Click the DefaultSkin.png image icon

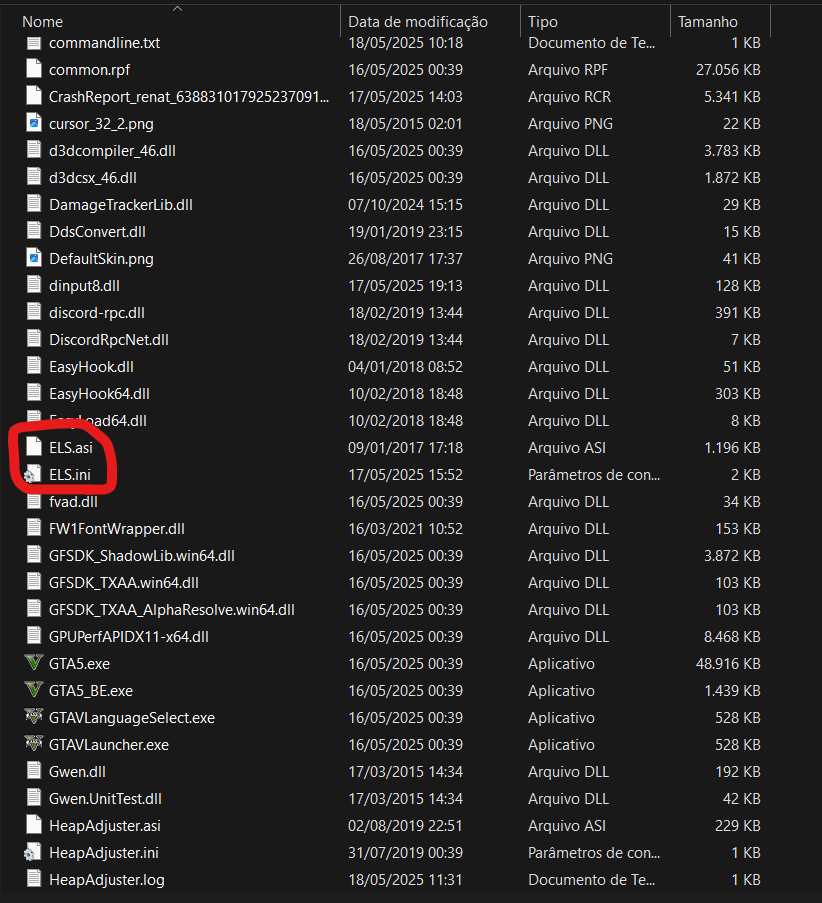tap(34, 259)
